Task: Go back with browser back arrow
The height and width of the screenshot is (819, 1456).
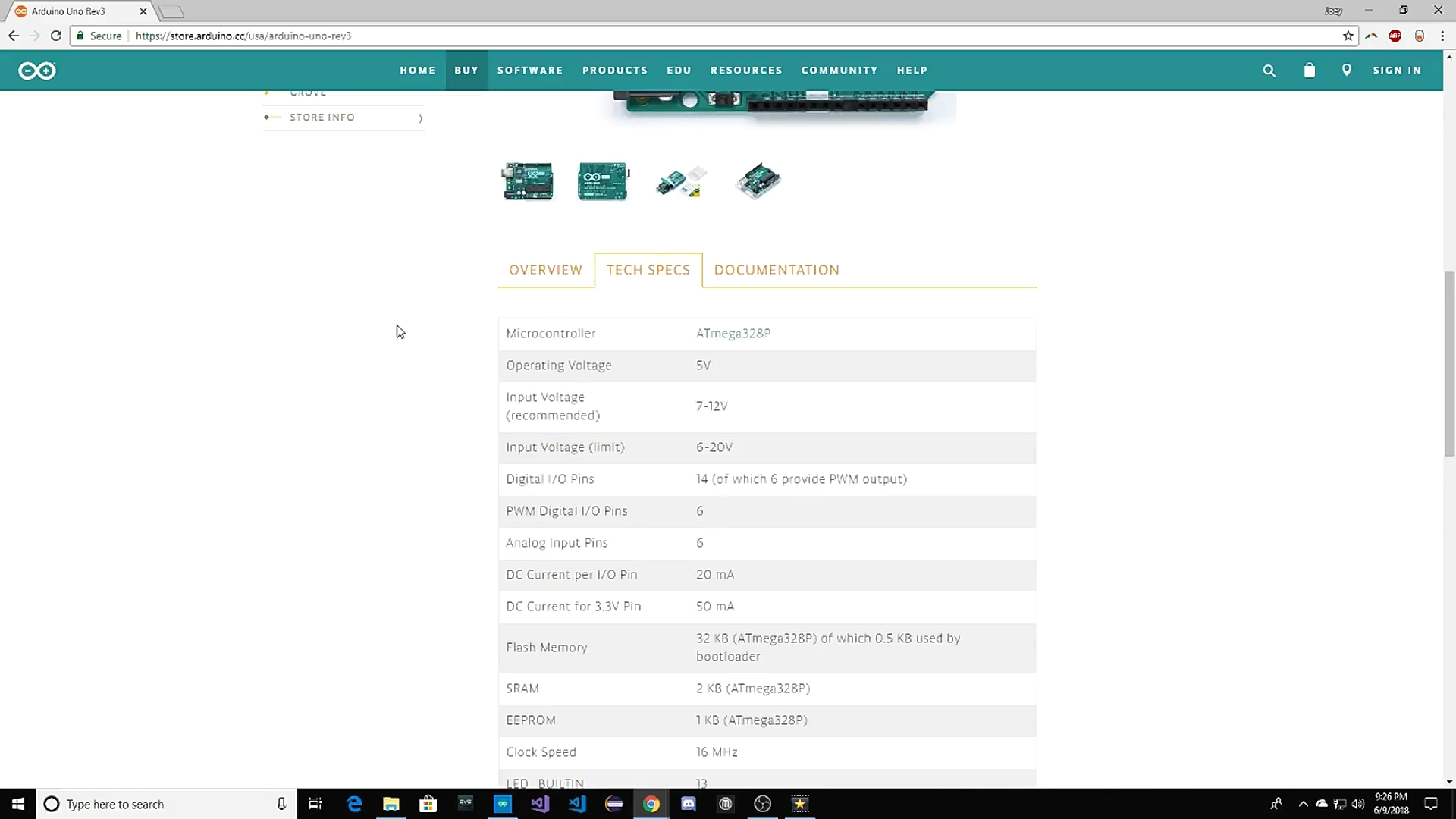Action: click(x=14, y=36)
